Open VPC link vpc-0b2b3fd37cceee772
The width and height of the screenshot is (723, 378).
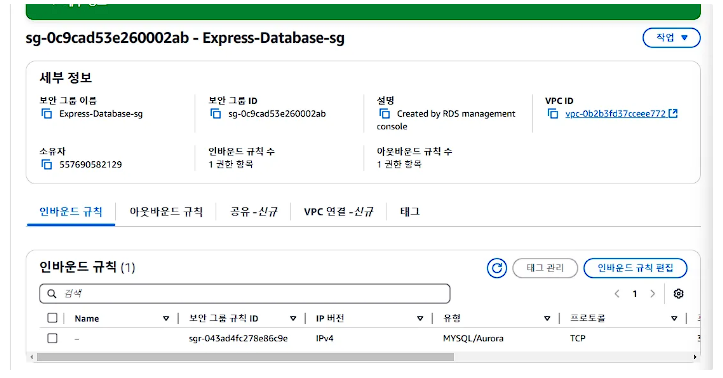(616, 113)
